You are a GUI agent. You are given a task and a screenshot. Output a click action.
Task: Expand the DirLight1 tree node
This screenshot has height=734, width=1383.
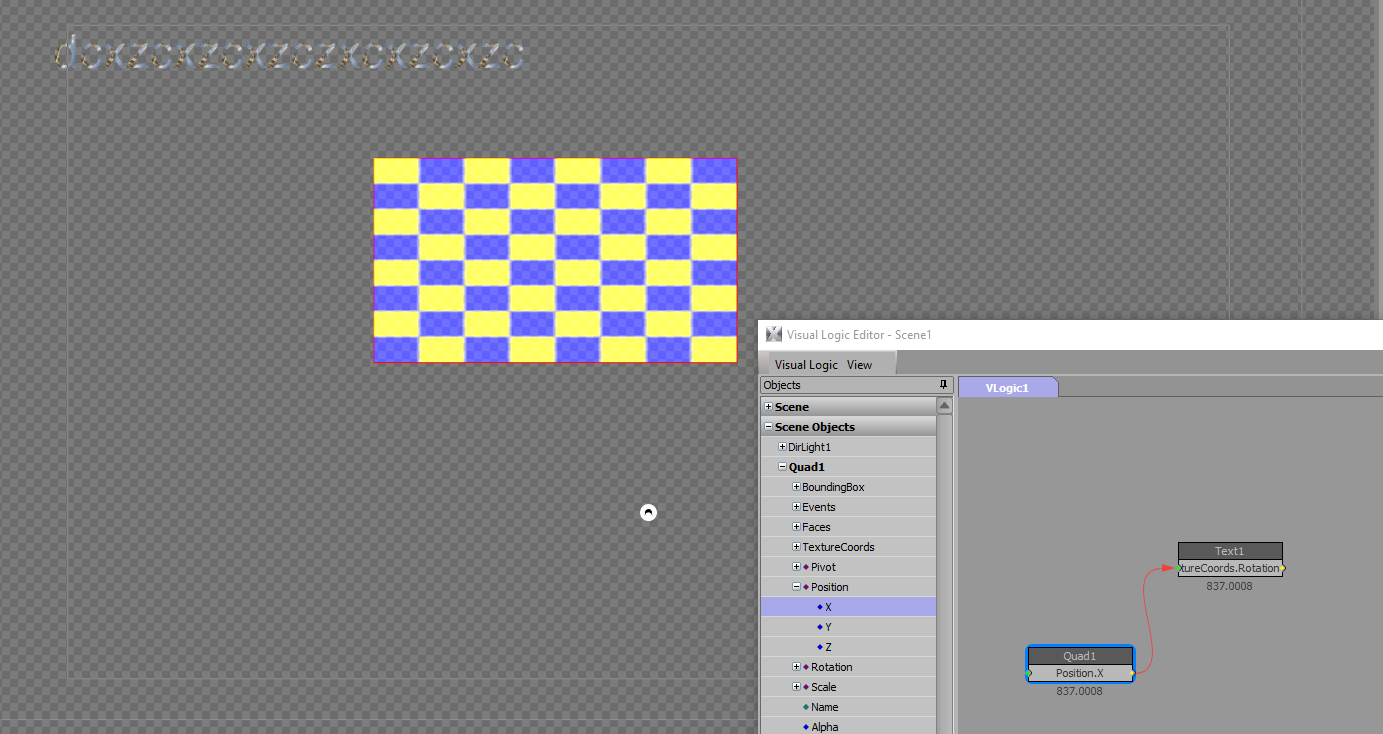point(781,446)
